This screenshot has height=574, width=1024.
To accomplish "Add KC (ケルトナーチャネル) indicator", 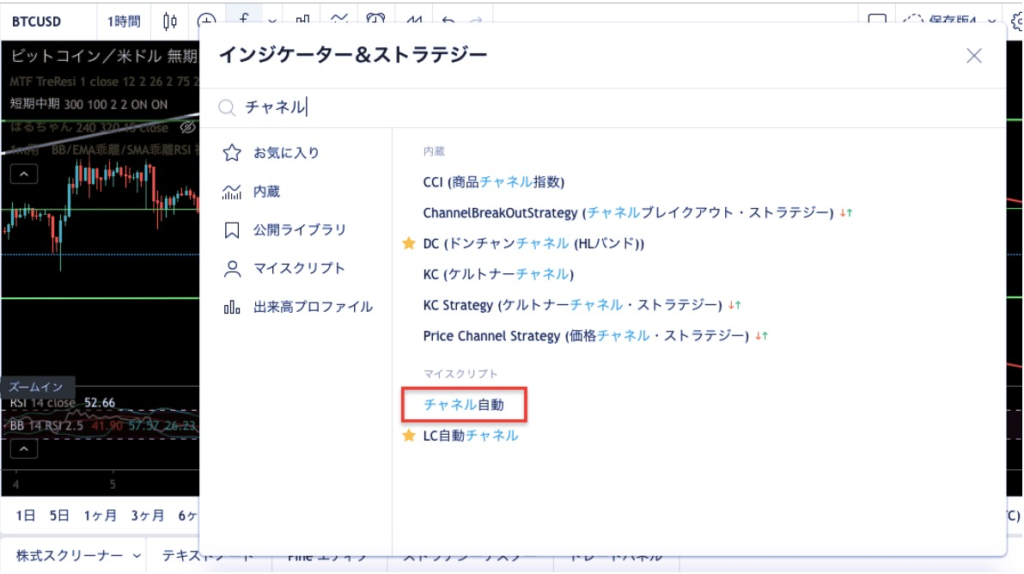I will (498, 274).
